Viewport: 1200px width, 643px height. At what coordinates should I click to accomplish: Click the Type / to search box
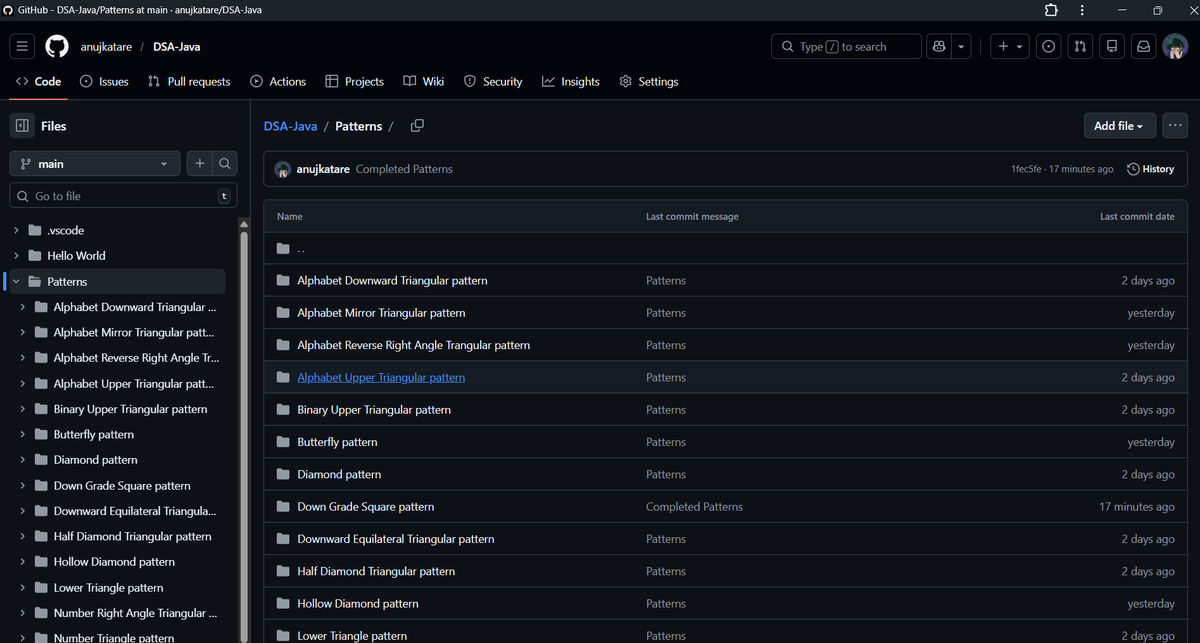point(846,47)
